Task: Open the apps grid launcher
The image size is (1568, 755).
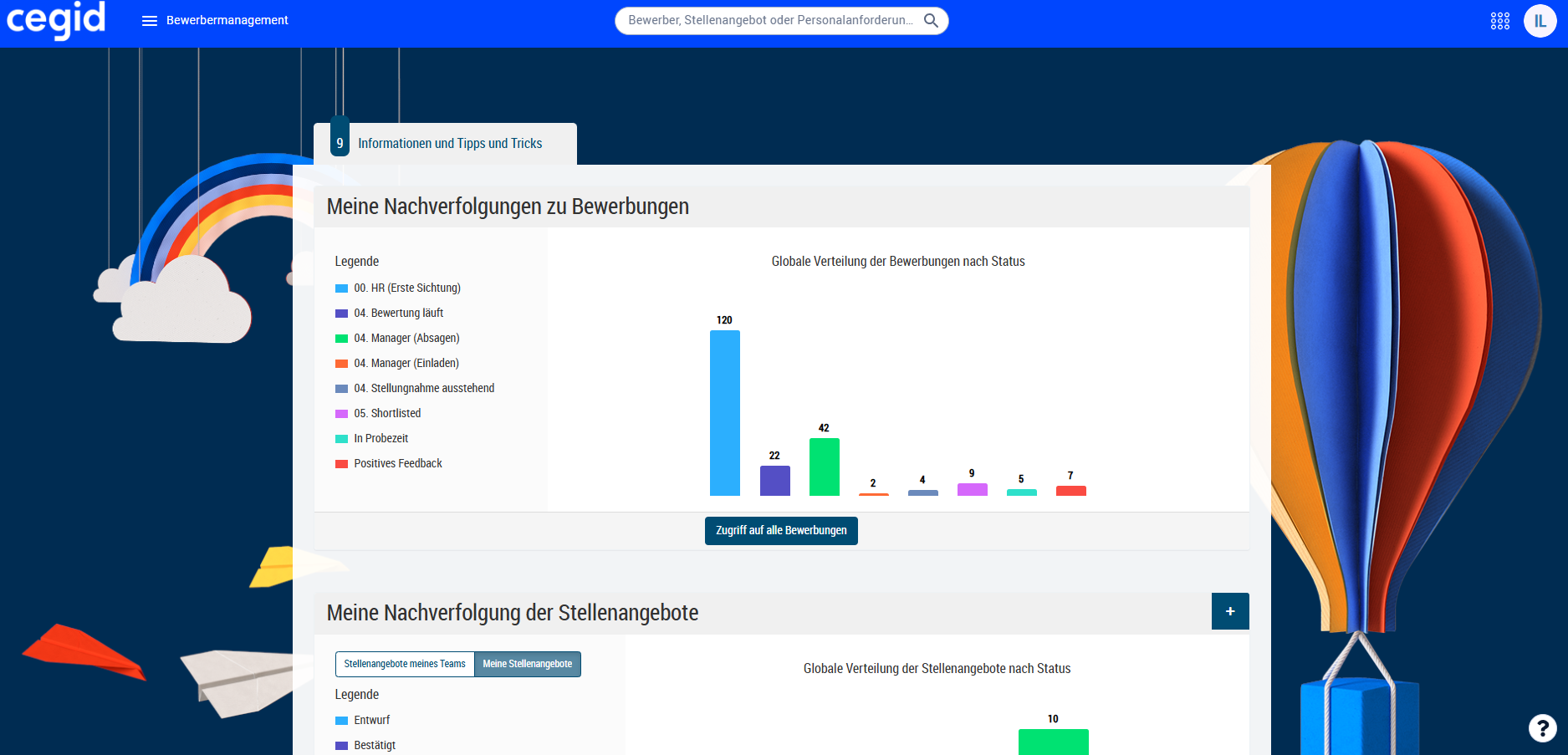Action: click(1500, 21)
